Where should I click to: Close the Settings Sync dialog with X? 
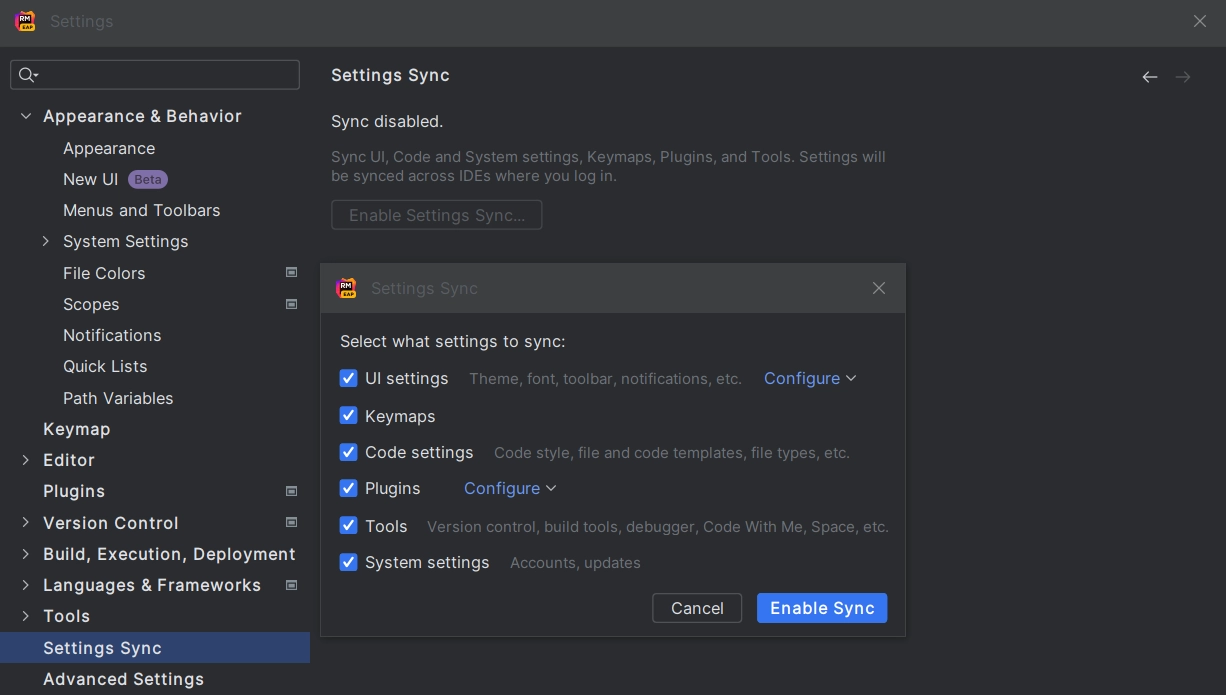click(879, 288)
